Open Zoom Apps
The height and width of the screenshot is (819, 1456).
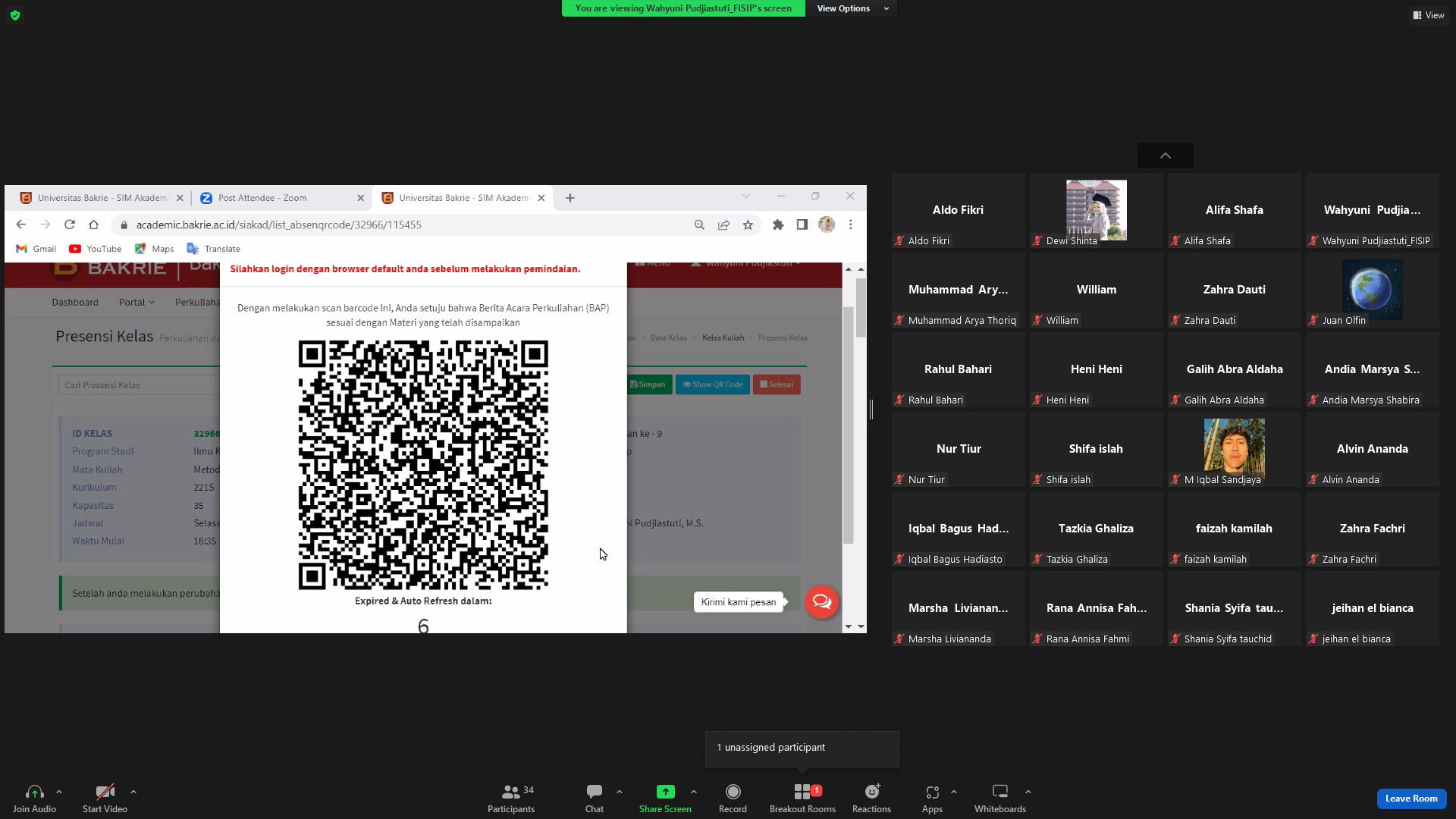click(x=932, y=799)
